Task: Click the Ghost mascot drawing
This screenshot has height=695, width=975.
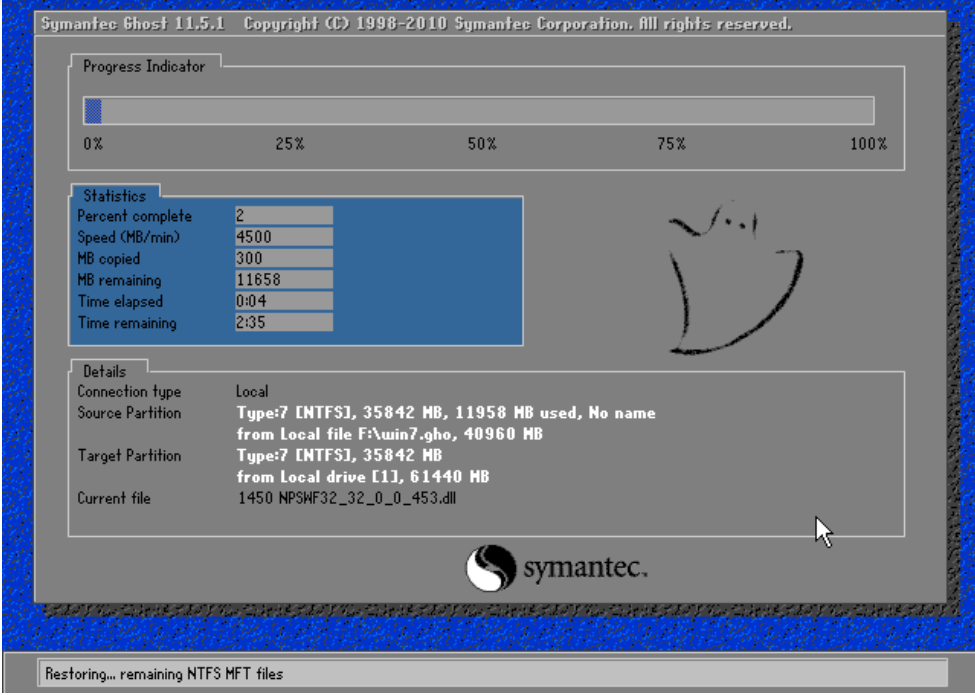Action: (735, 278)
